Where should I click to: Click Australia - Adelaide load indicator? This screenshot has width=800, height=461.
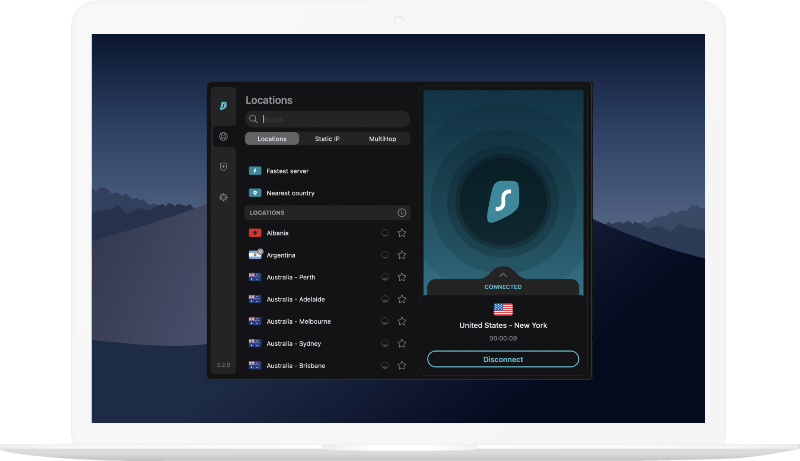point(385,299)
